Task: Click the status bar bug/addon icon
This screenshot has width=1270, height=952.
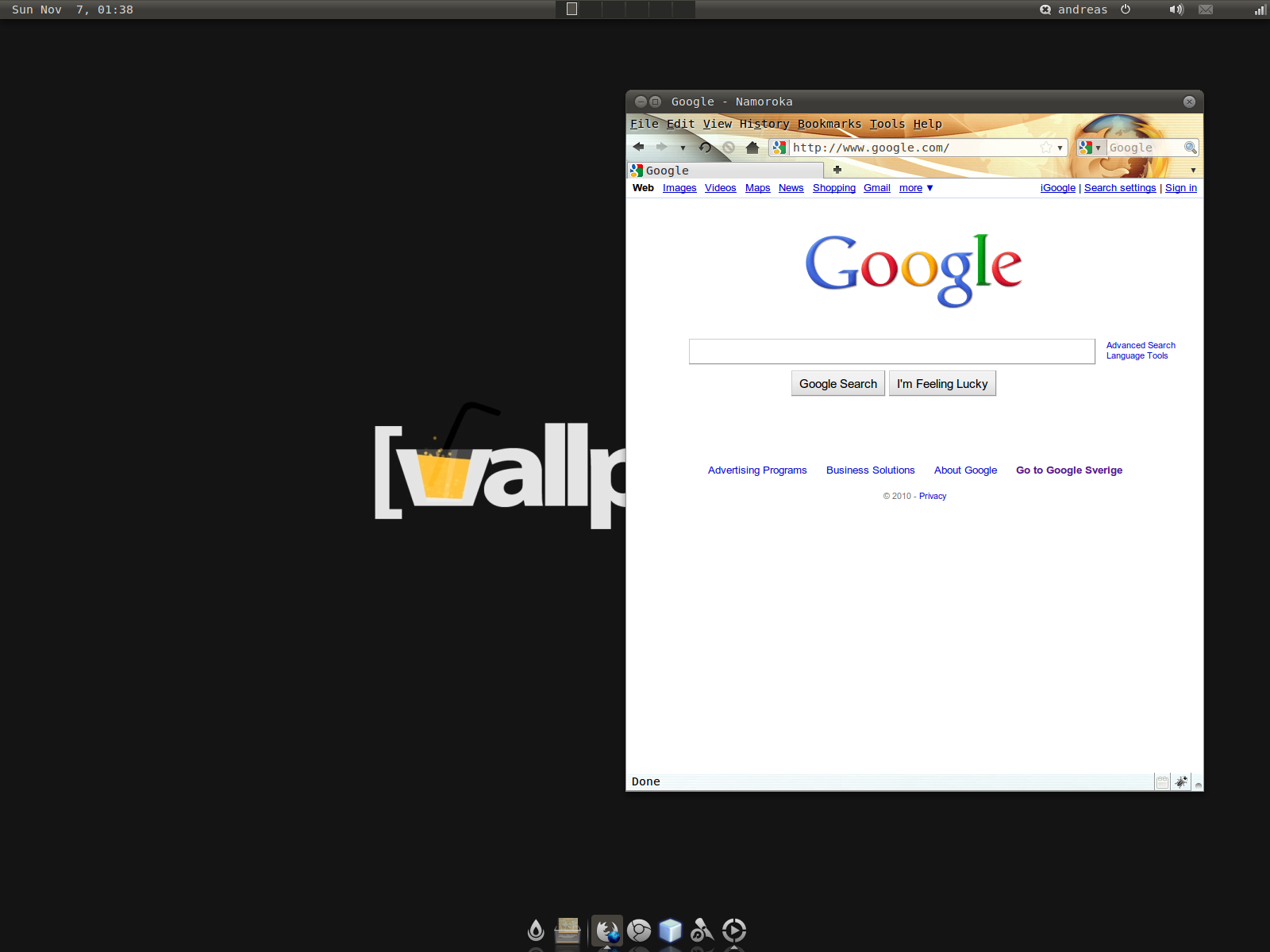Action: pyautogui.click(x=1181, y=782)
